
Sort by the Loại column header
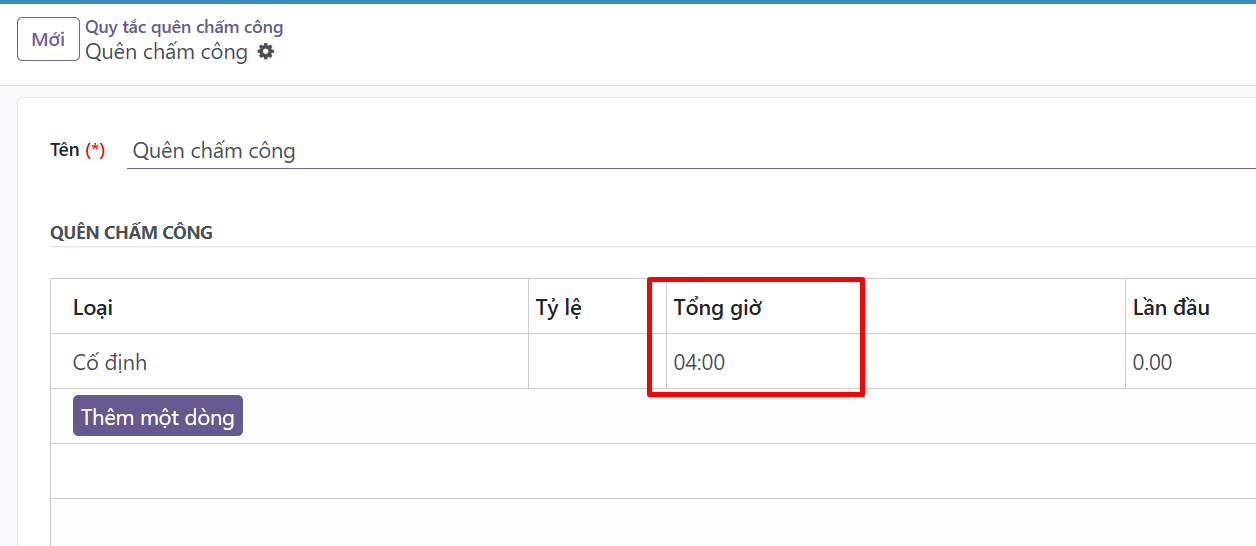click(93, 307)
